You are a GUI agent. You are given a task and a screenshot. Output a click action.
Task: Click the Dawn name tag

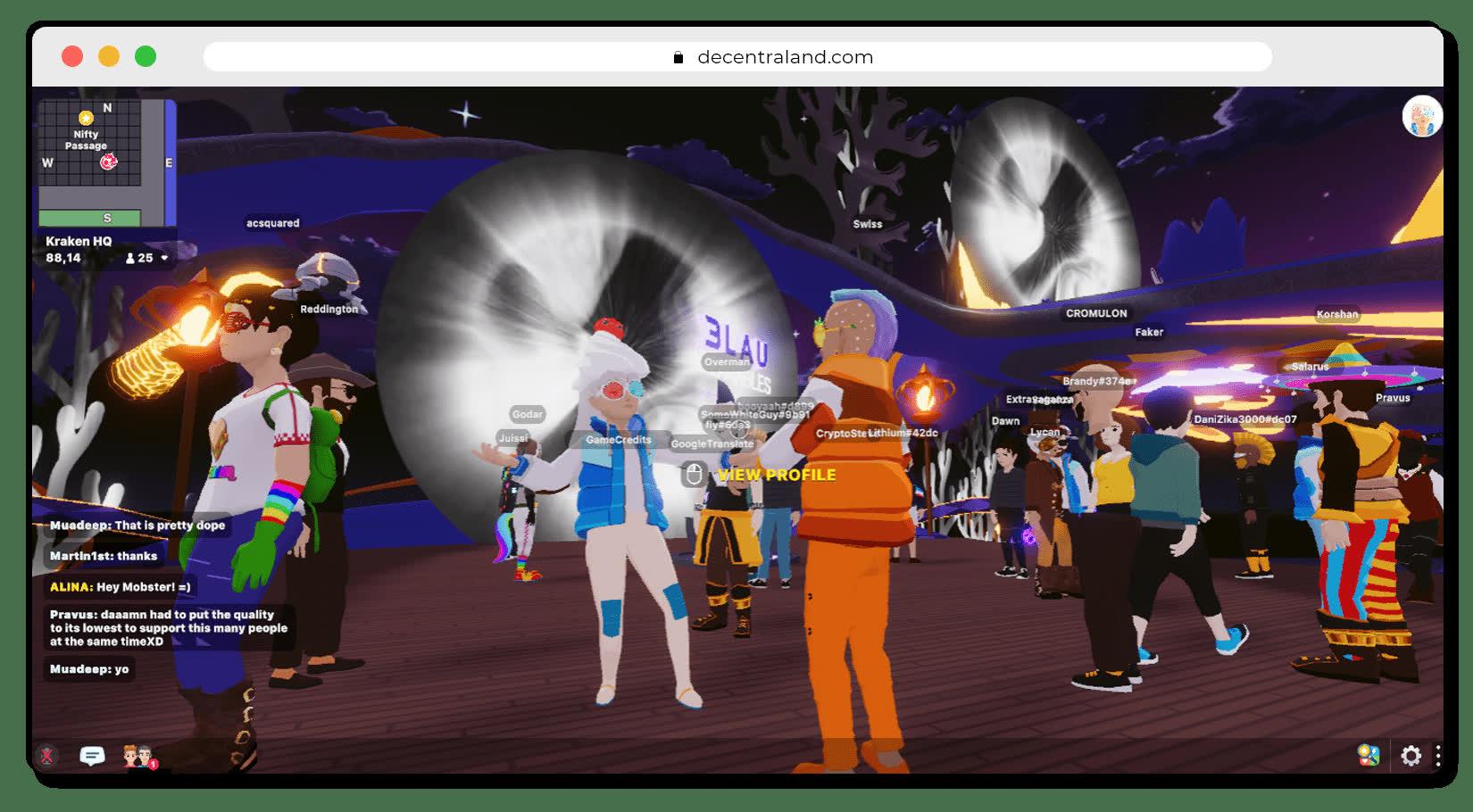[x=1005, y=421]
